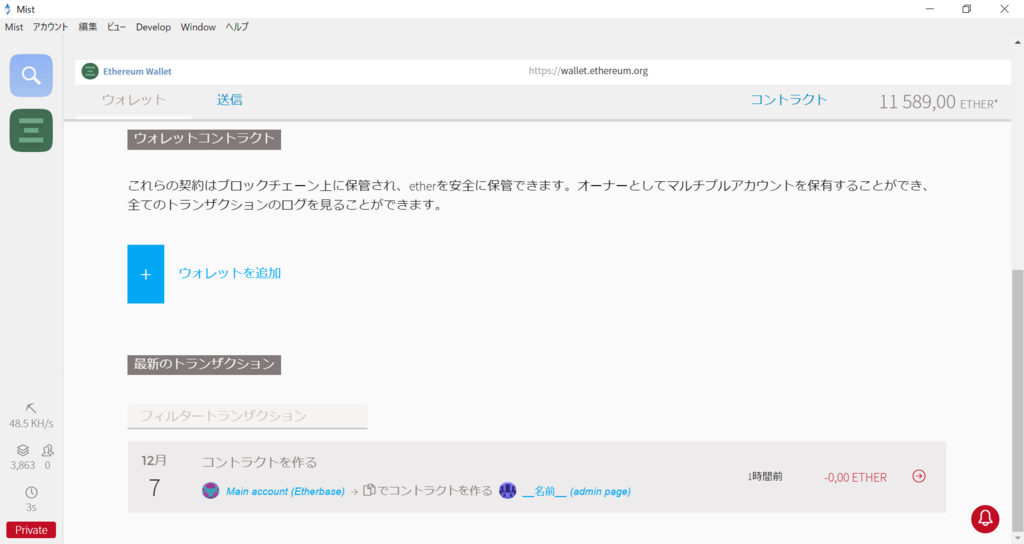Screen dimensions: 1024x544
Task: Click the last block clock icon
Action: click(31, 492)
